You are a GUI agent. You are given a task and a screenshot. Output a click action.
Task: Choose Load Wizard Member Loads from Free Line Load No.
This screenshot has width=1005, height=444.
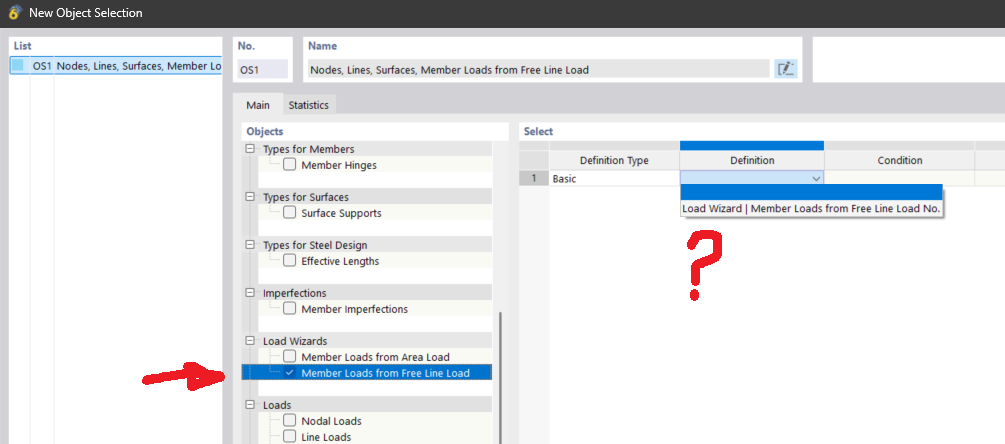811,208
